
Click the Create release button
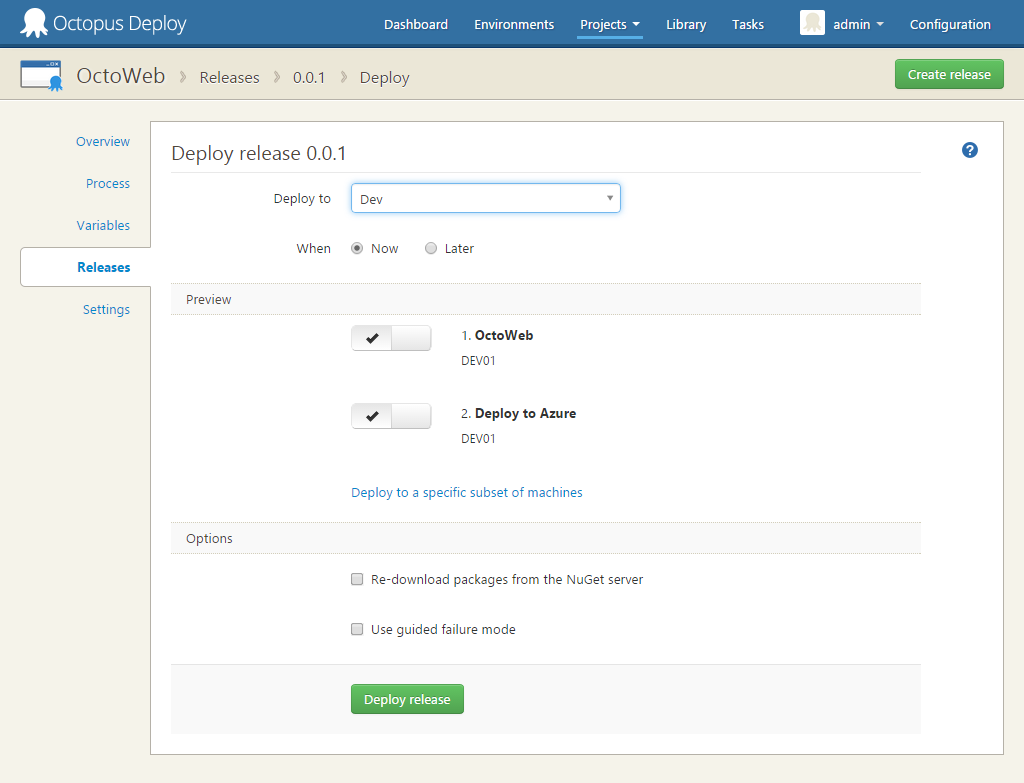coord(948,73)
